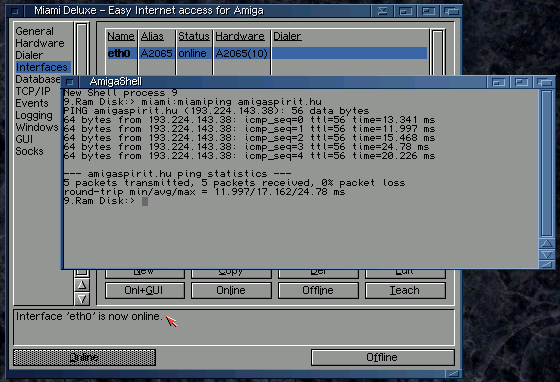Click AmigaShell scroll up arrow
560x382 pixels.
(x=546, y=244)
